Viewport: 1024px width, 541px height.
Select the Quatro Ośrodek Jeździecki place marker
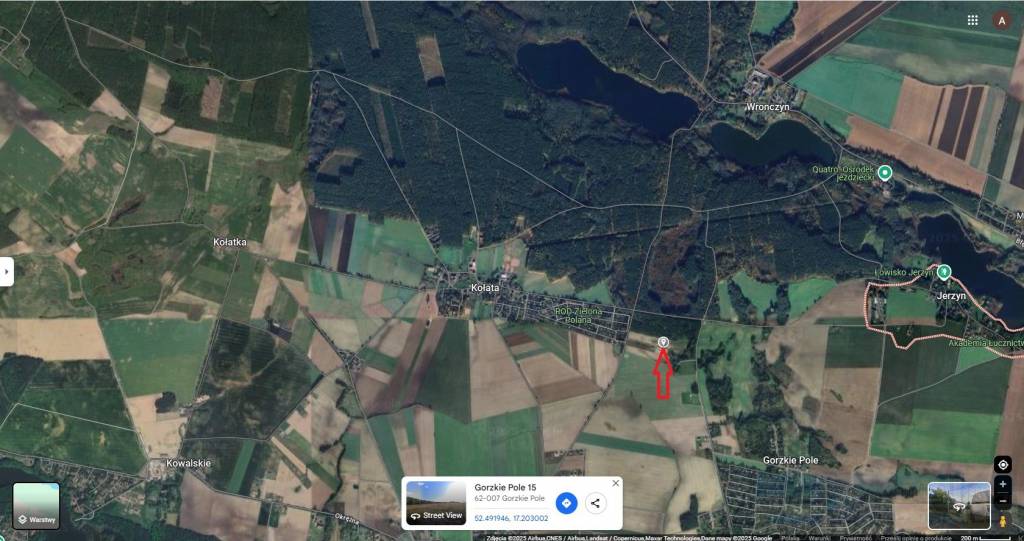(x=885, y=172)
